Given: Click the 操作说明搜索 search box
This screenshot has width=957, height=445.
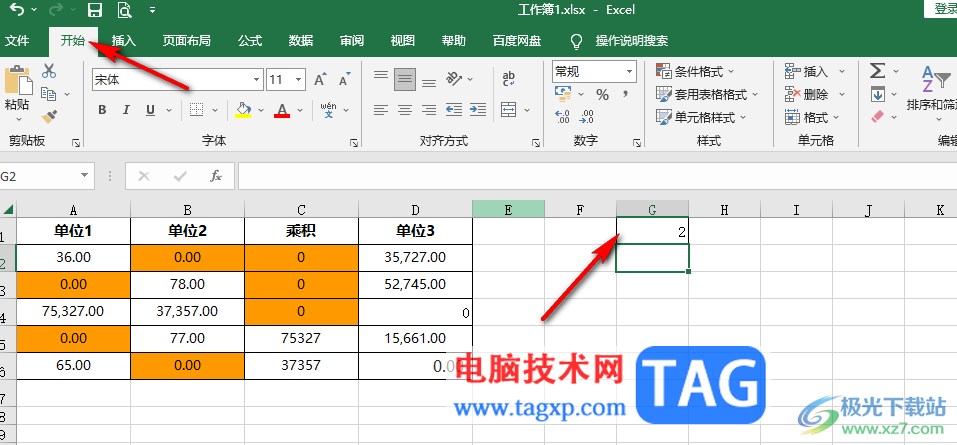Looking at the screenshot, I should (632, 41).
